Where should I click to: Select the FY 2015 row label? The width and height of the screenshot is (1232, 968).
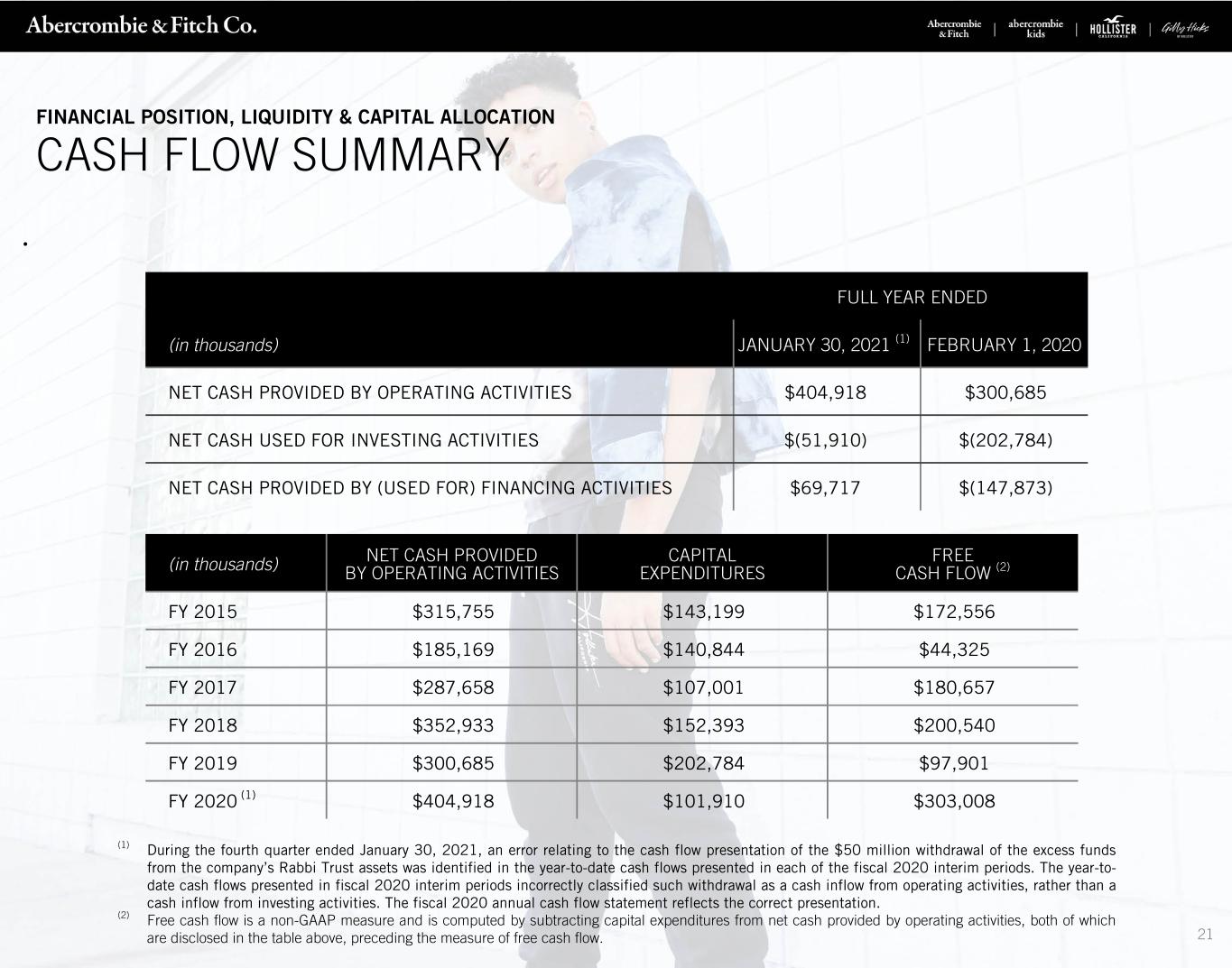tap(203, 612)
